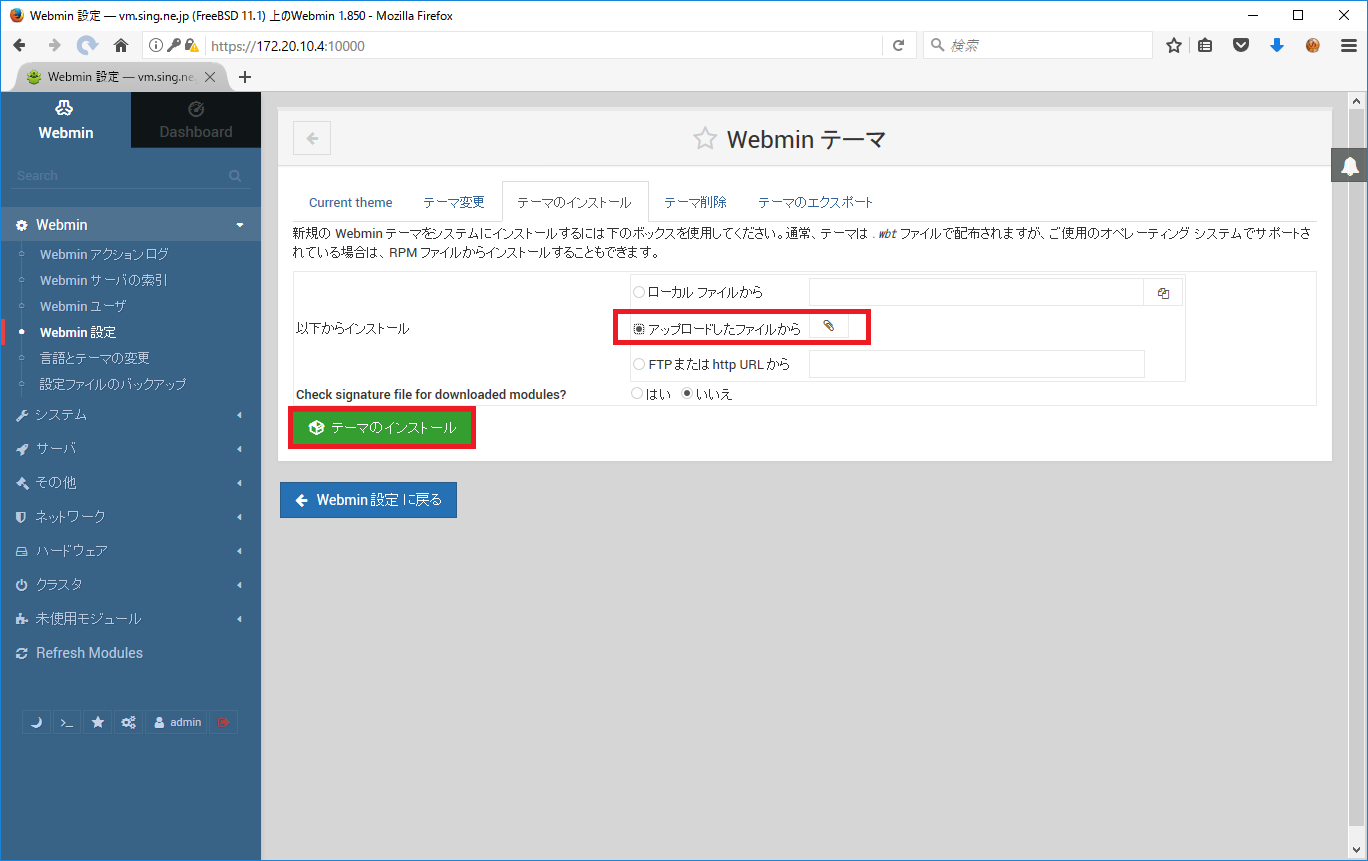Click the page loading refresh icon
The height and width of the screenshot is (861, 1368).
(x=88, y=45)
